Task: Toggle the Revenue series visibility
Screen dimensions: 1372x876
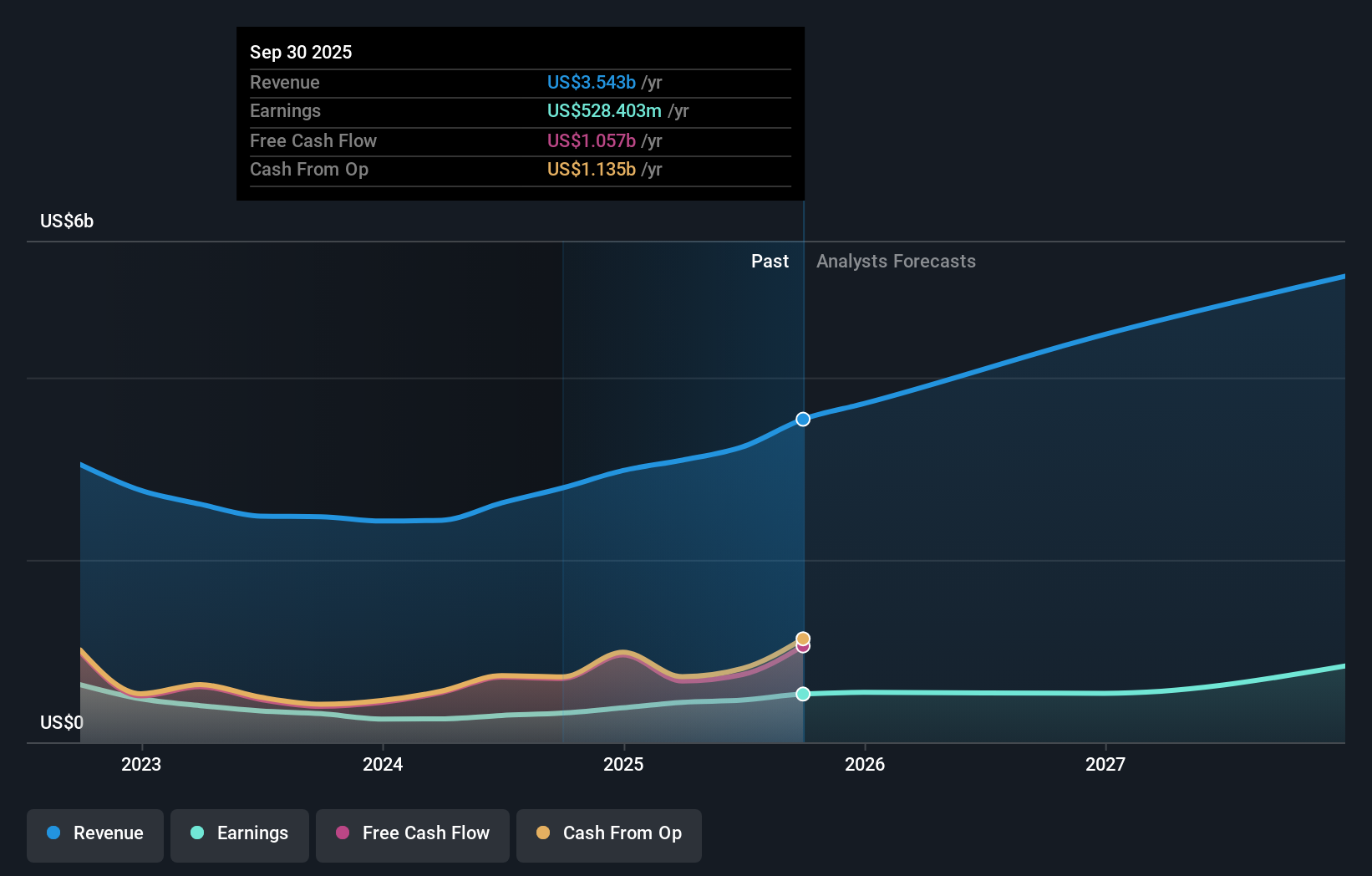Action: click(x=94, y=833)
